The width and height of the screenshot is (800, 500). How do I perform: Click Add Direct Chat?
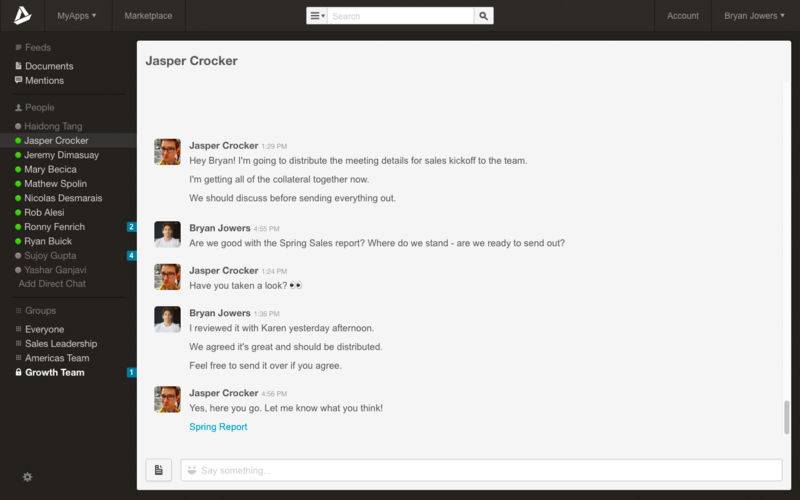[x=52, y=284]
